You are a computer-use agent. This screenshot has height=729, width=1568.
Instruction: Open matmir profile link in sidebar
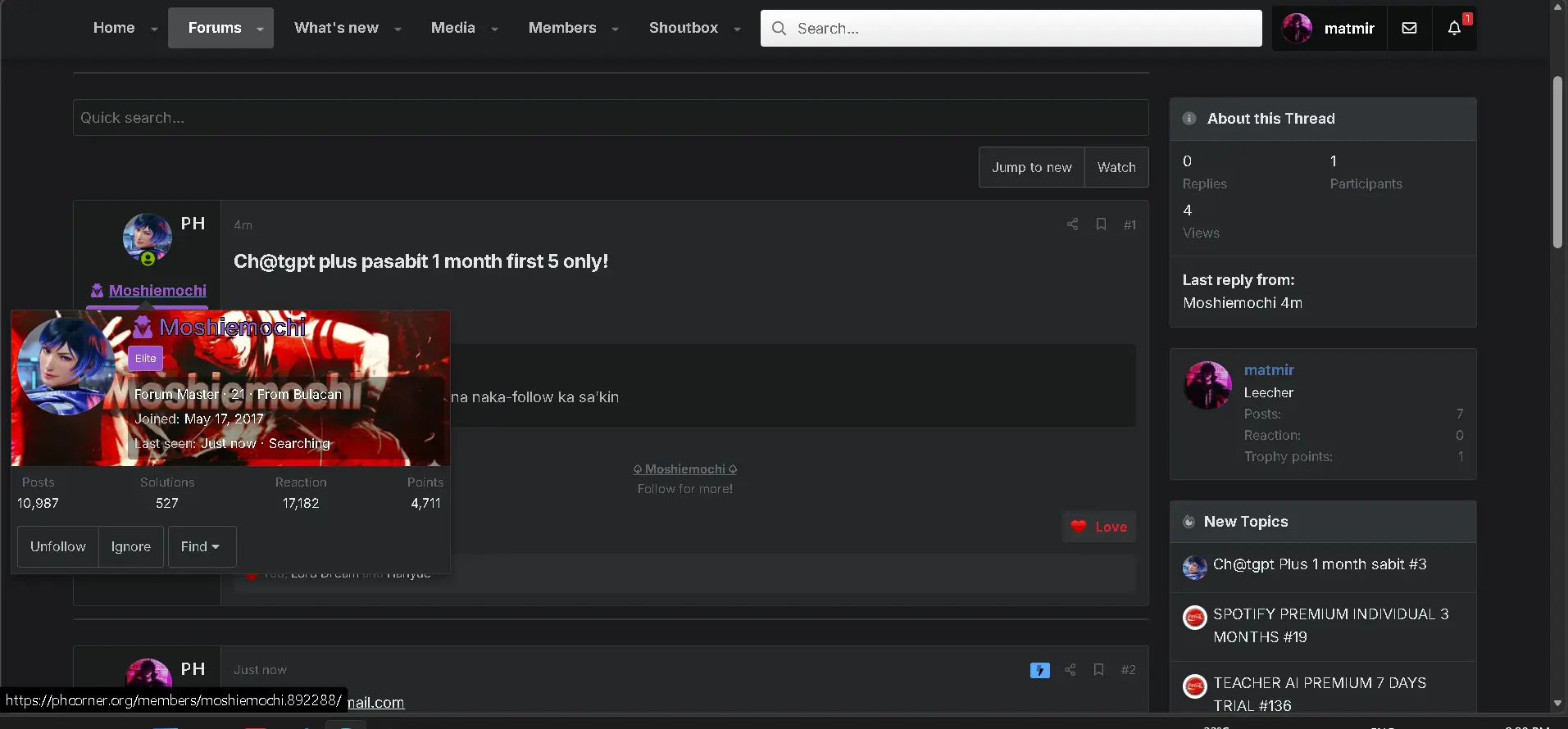click(x=1269, y=370)
